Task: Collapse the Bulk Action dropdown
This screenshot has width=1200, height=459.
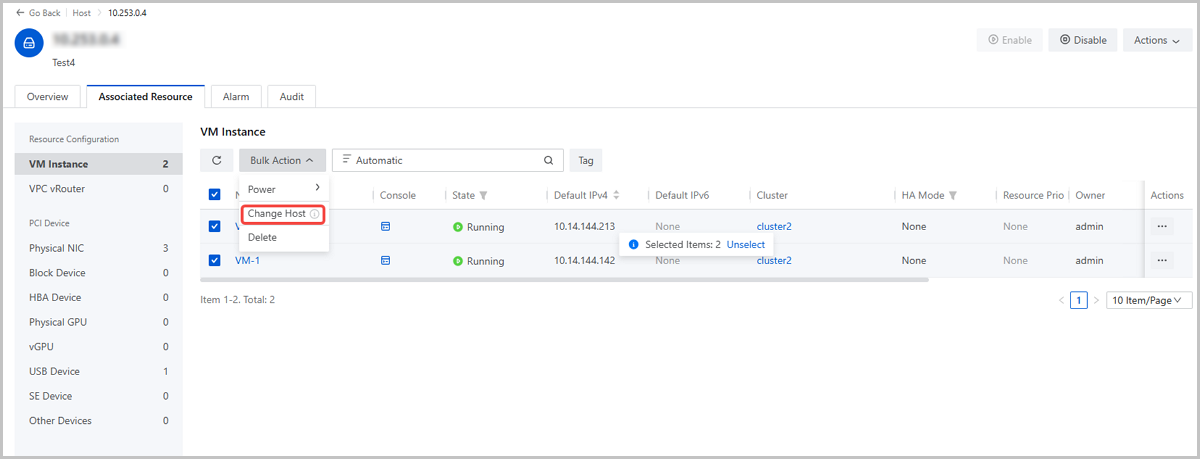Action: click(x=282, y=160)
